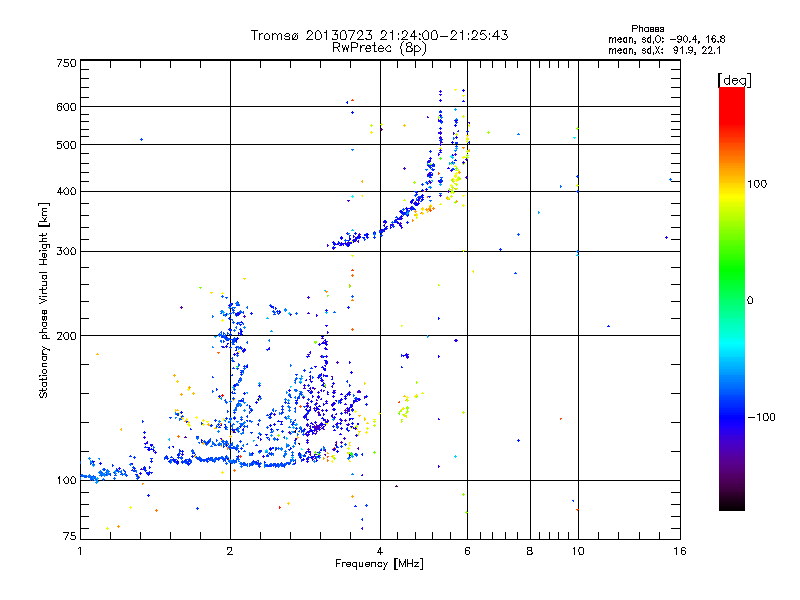Image resolution: width=800 pixels, height=600 pixels.
Task: Click the x-axis title "Frequency [MHz]"
Action: pyautogui.click(x=379, y=564)
